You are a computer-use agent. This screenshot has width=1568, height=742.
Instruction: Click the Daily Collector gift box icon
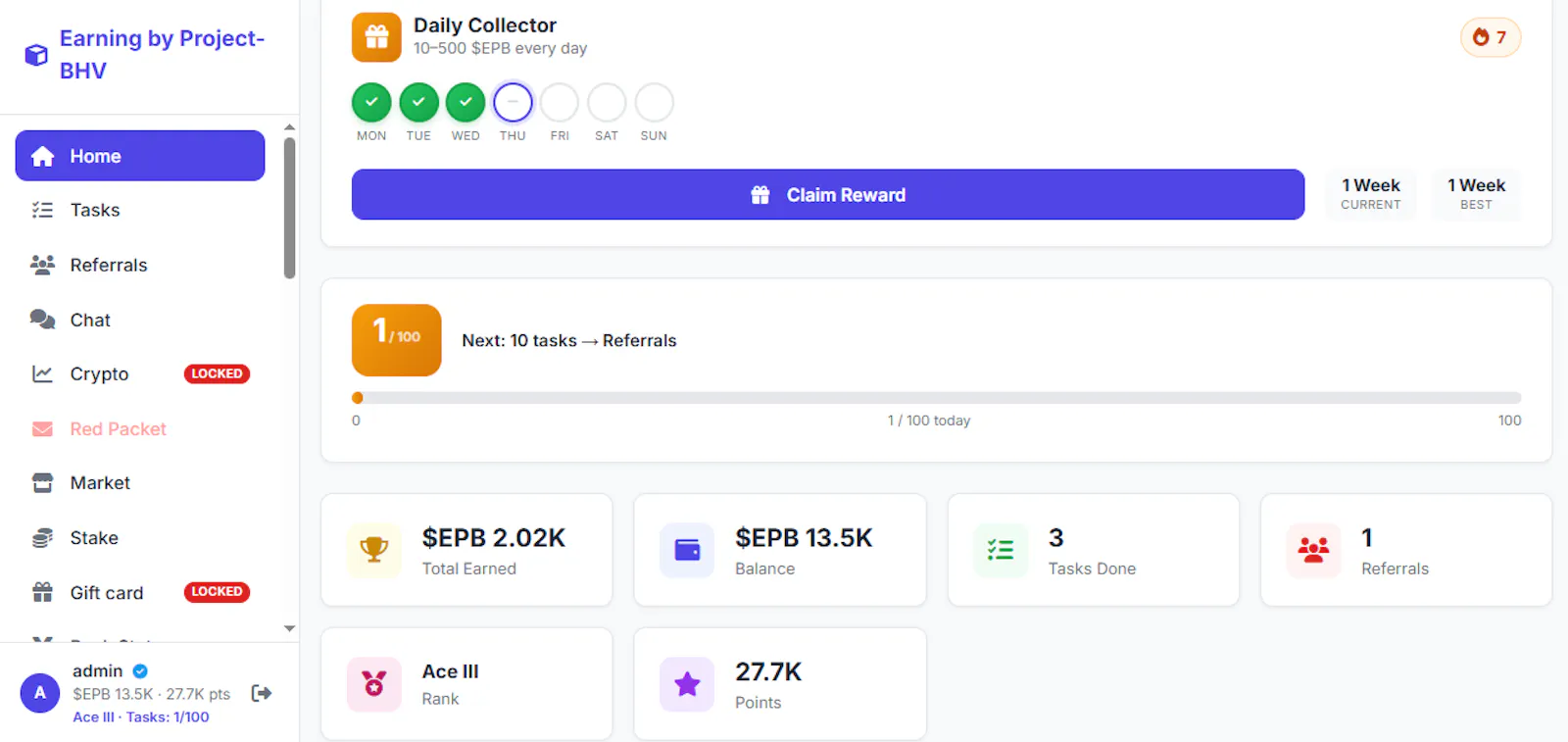tap(376, 37)
